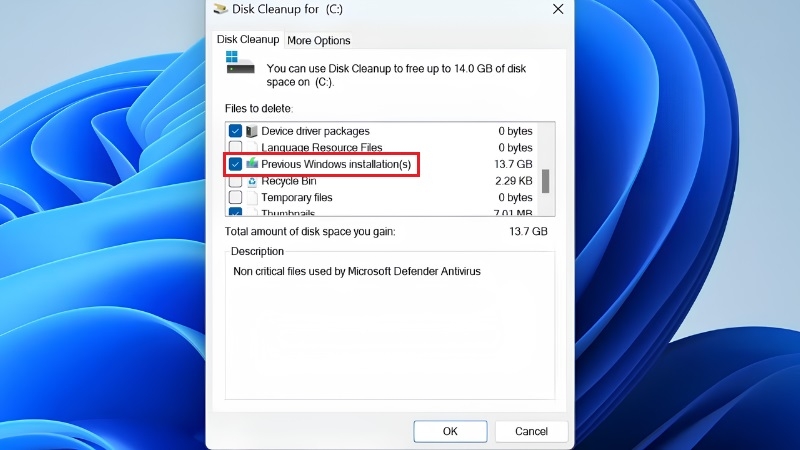The height and width of the screenshot is (450, 800).
Task: Select the Recycle Bin row text
Action: 289,181
